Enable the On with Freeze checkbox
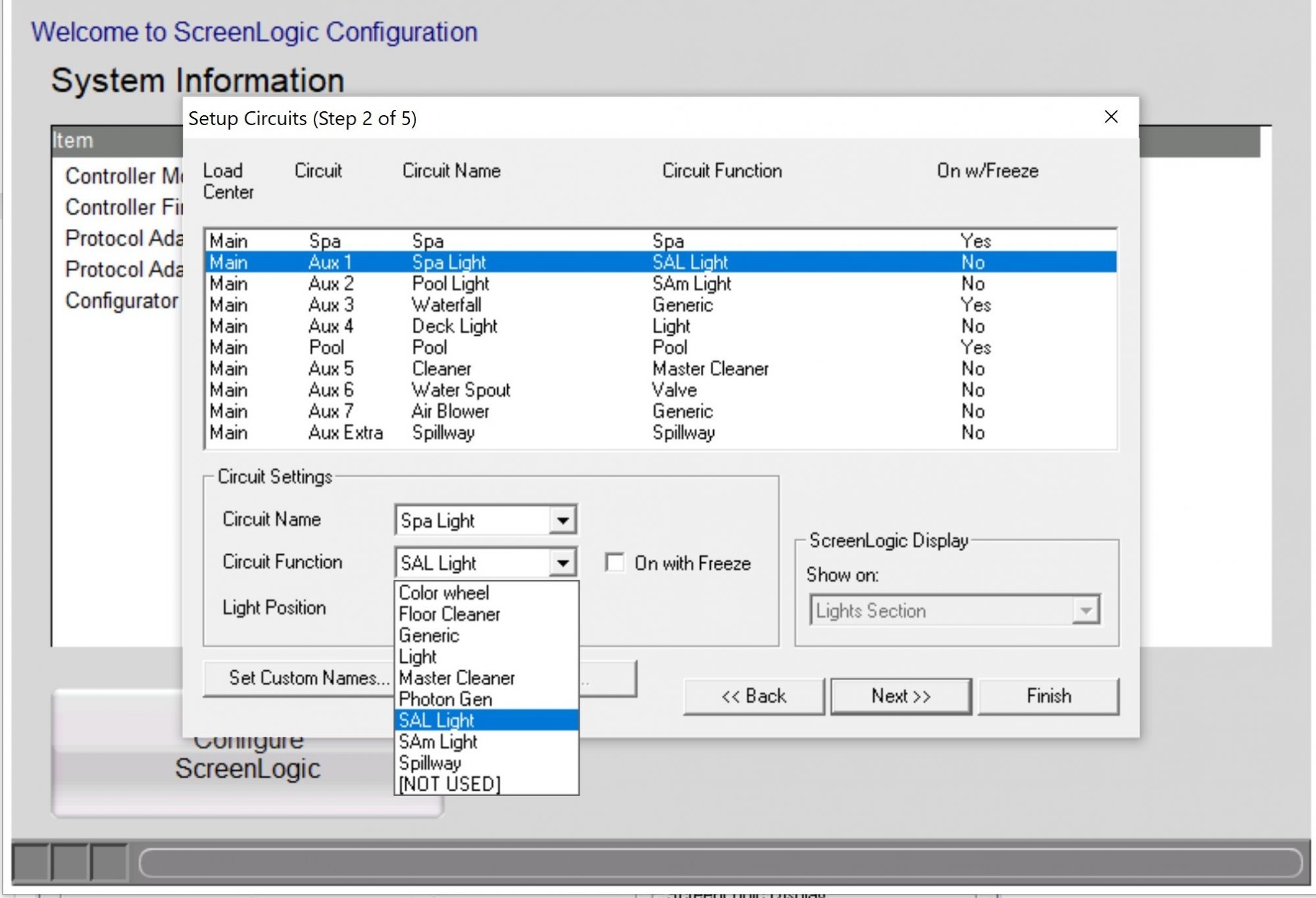Screen dimensions: 1316x898 click(615, 563)
